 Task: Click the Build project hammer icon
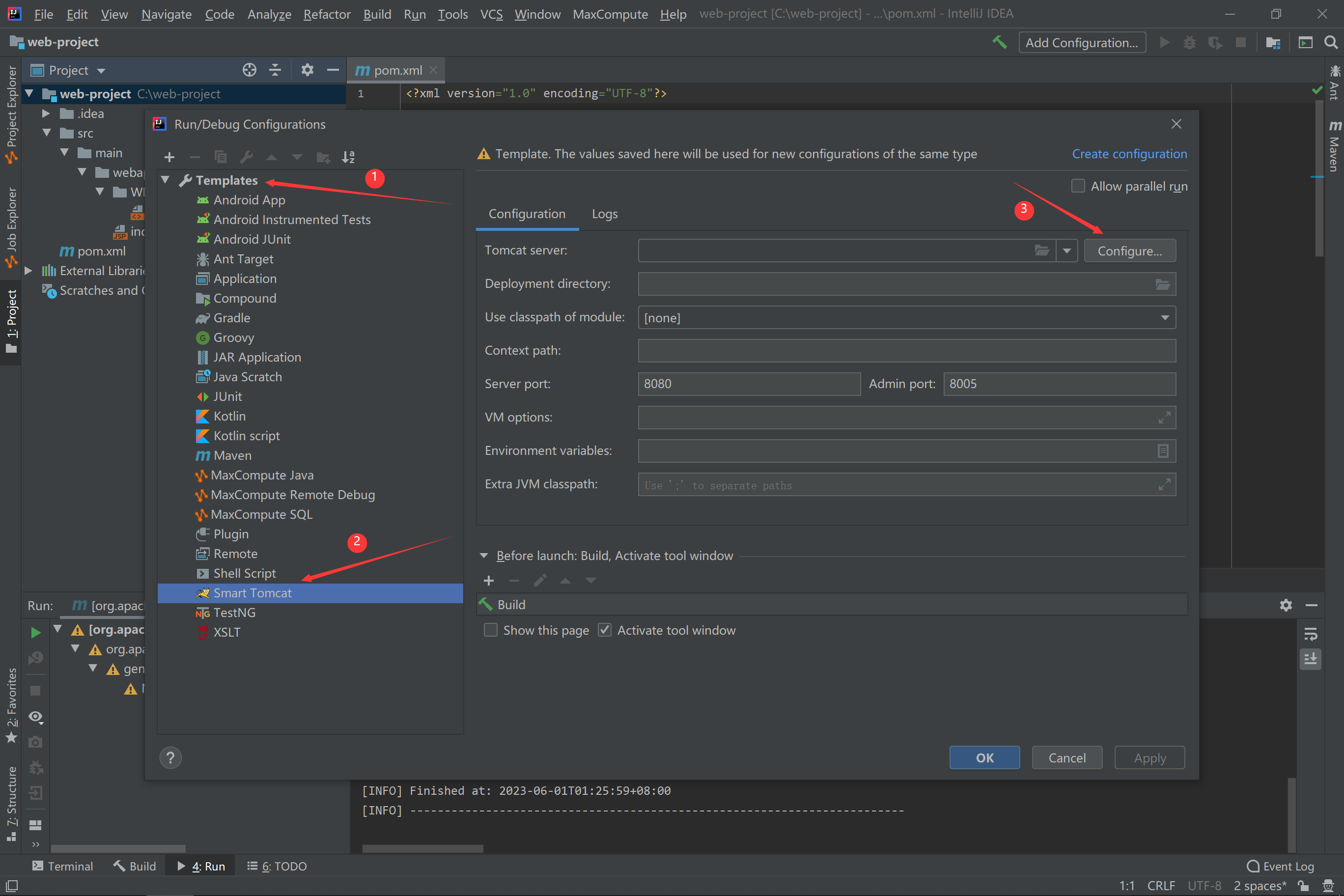pyautogui.click(x=1000, y=42)
